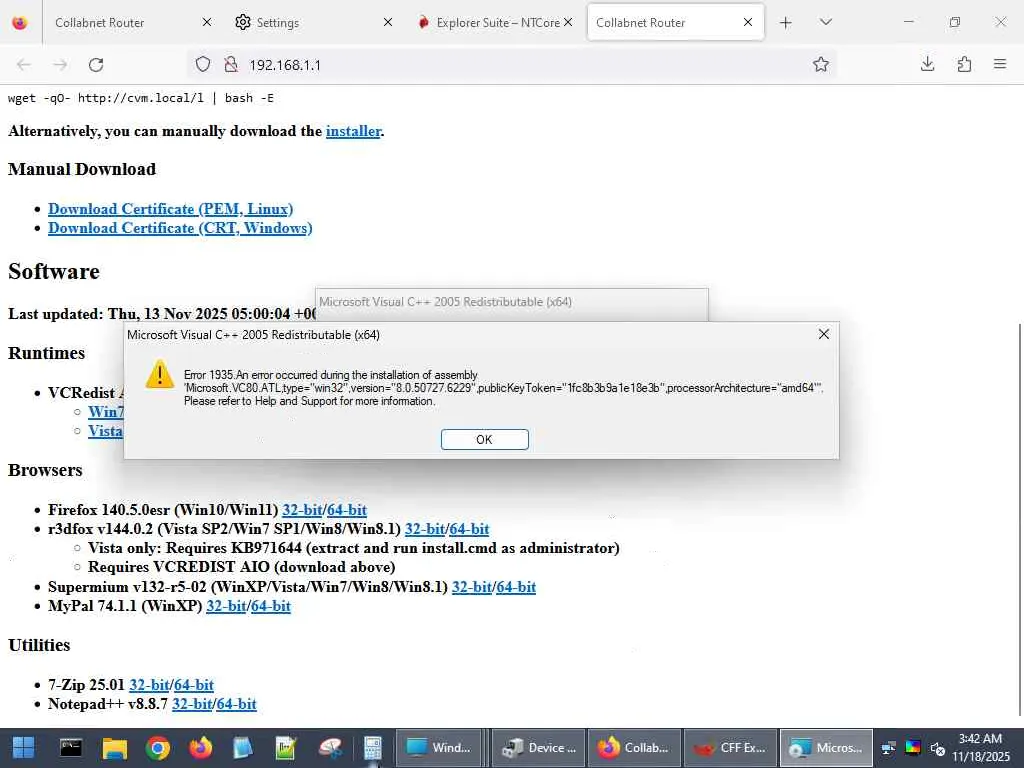1024x768 pixels.
Task: Open the Win7 VCRedist link
Action: point(106,412)
